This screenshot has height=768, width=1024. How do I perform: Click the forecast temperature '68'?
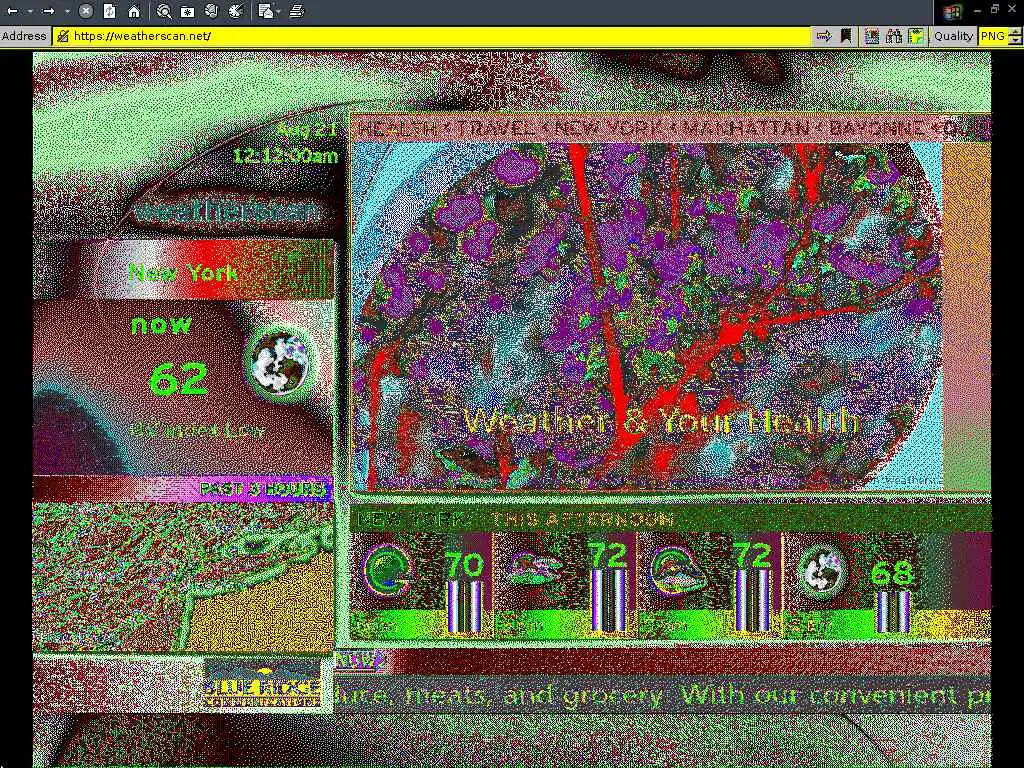click(x=891, y=574)
